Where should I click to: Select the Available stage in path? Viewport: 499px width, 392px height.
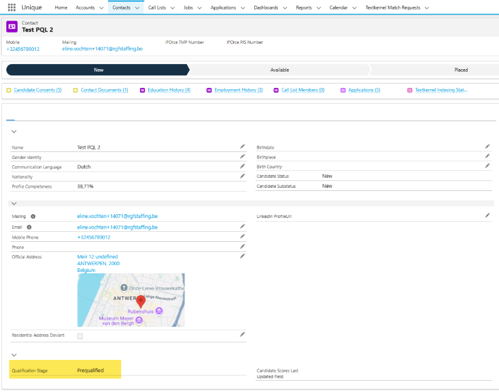click(280, 70)
